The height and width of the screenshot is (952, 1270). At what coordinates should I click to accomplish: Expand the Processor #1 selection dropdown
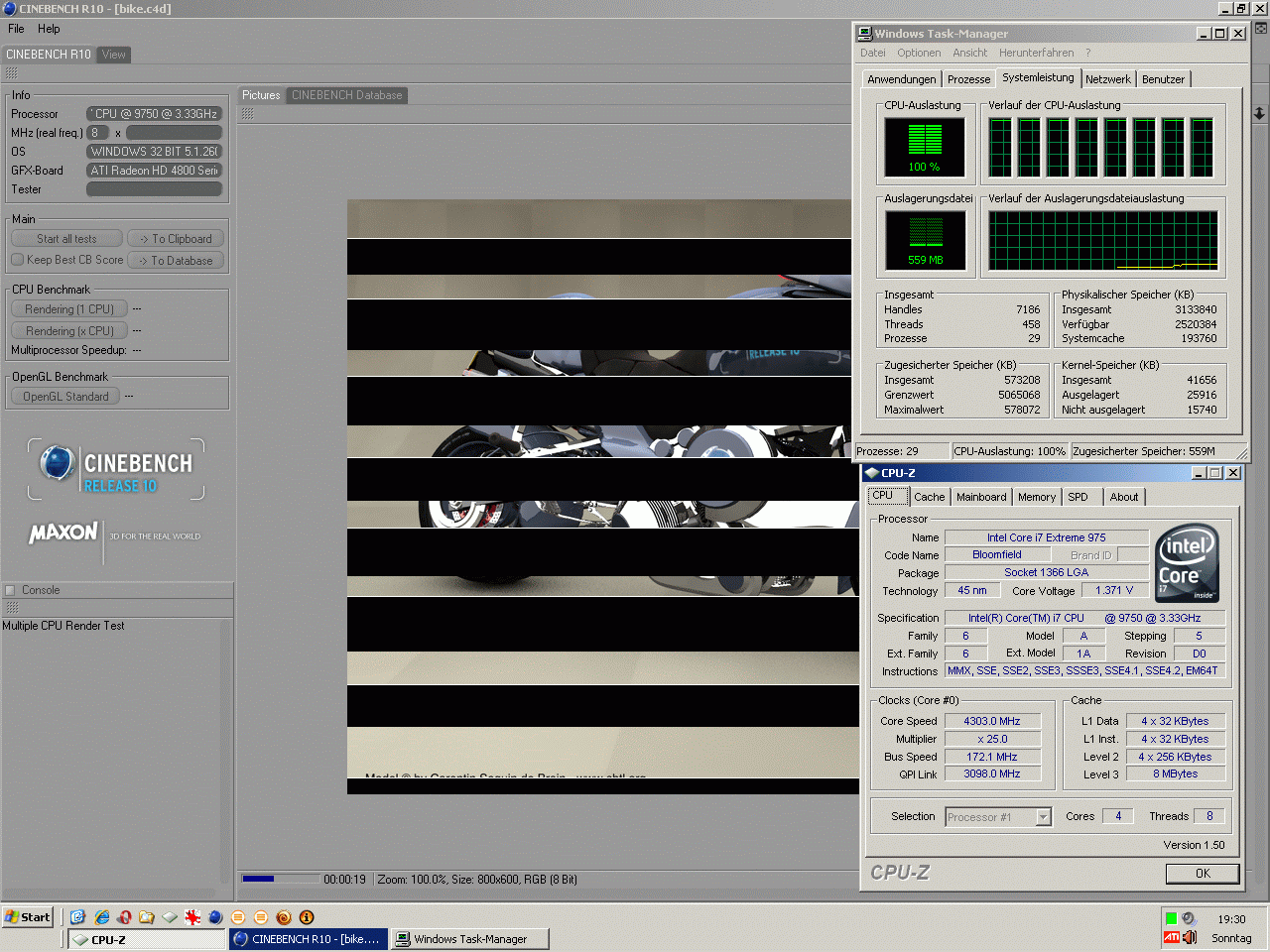tap(1043, 817)
